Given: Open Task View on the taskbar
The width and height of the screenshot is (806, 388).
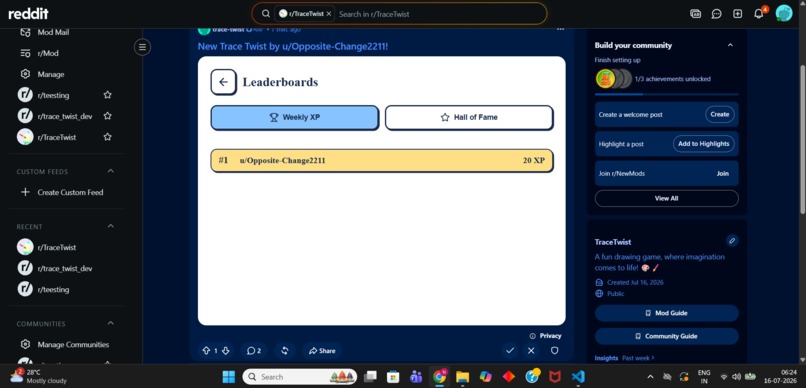Looking at the screenshot, I should point(370,377).
